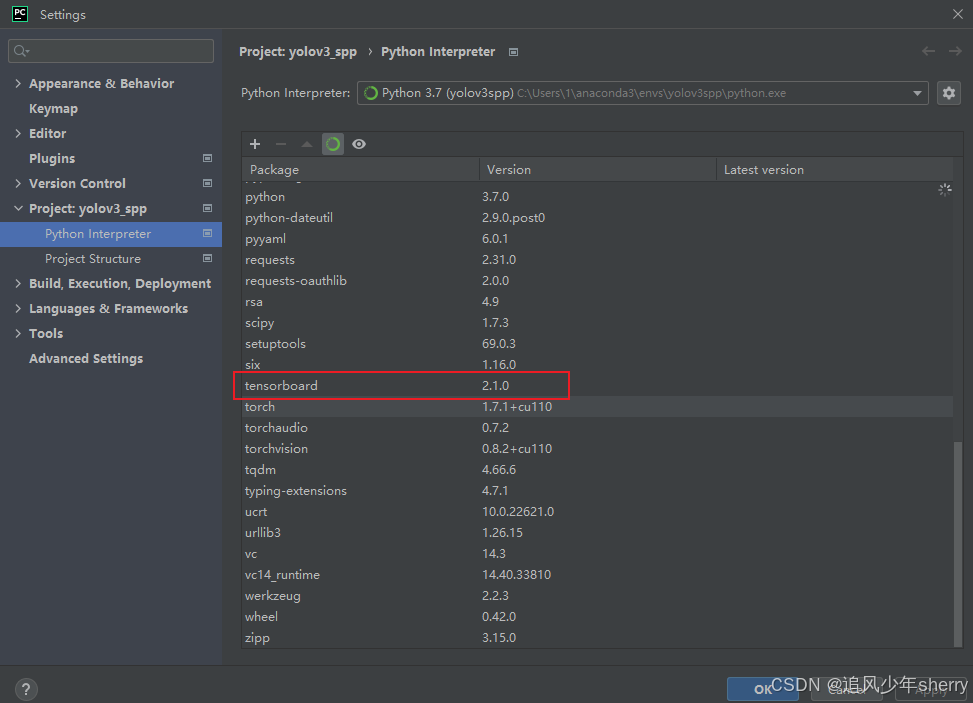Image resolution: width=973 pixels, height=703 pixels.
Task: Click the project-level icon on Project: yolov3_spp row
Action: point(207,208)
